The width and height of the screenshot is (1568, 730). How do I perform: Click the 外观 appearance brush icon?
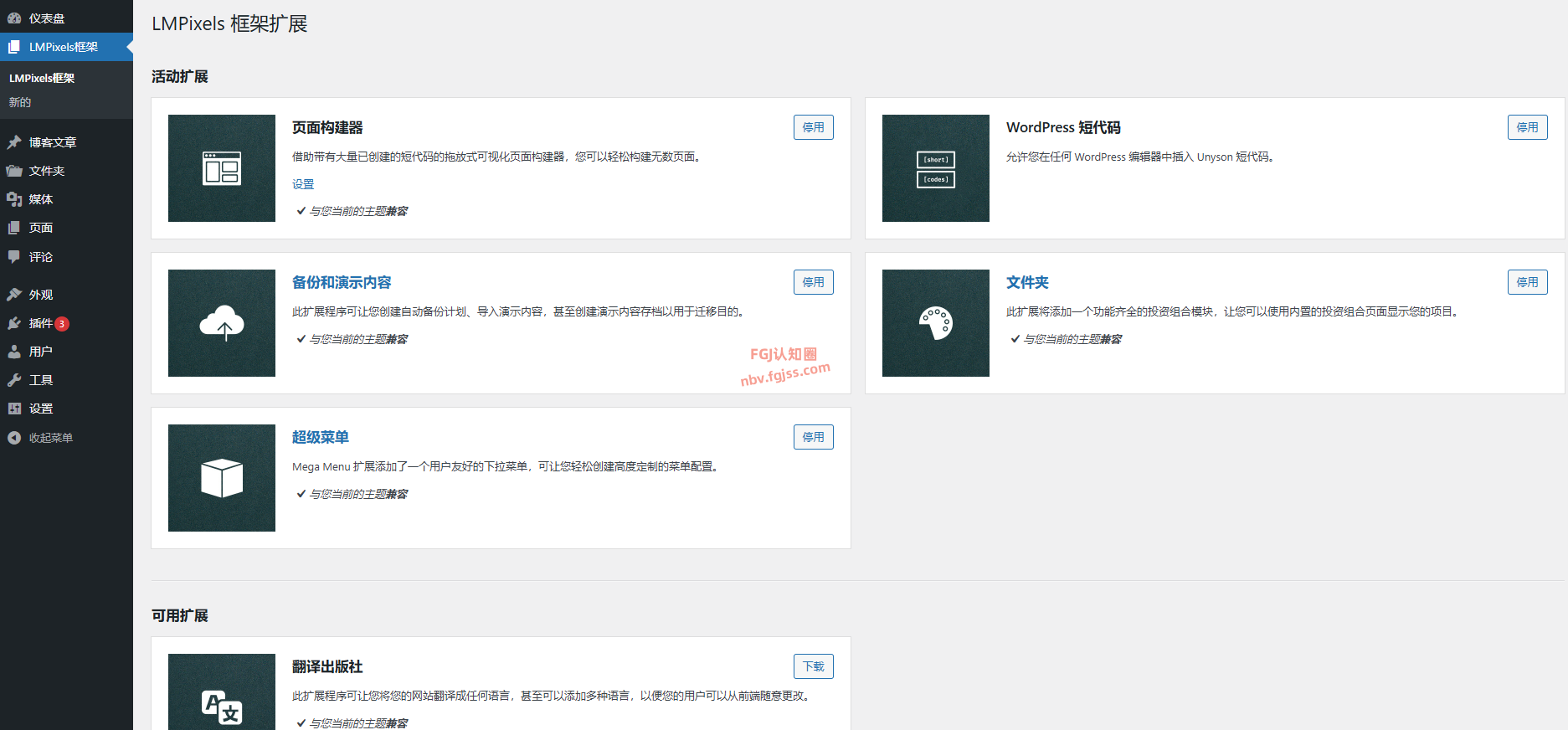coord(14,295)
